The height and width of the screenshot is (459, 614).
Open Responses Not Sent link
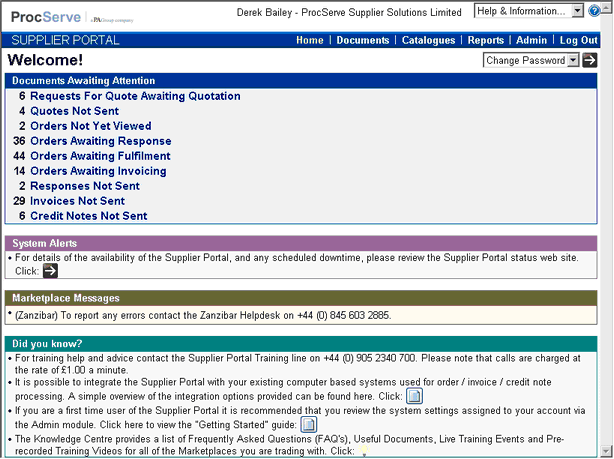pos(85,186)
